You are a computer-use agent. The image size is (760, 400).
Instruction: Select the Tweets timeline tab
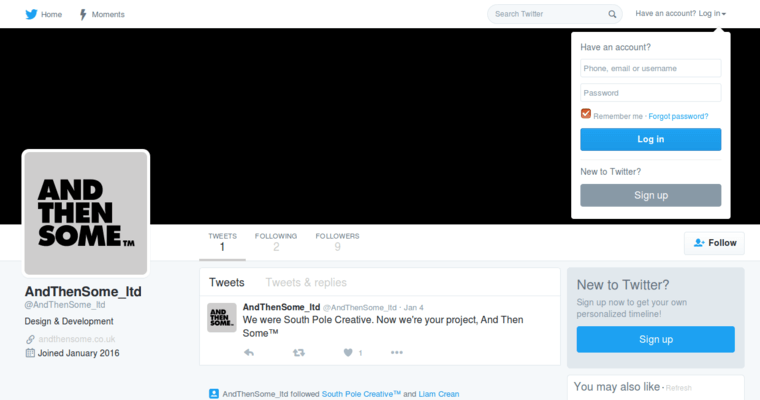pos(227,283)
